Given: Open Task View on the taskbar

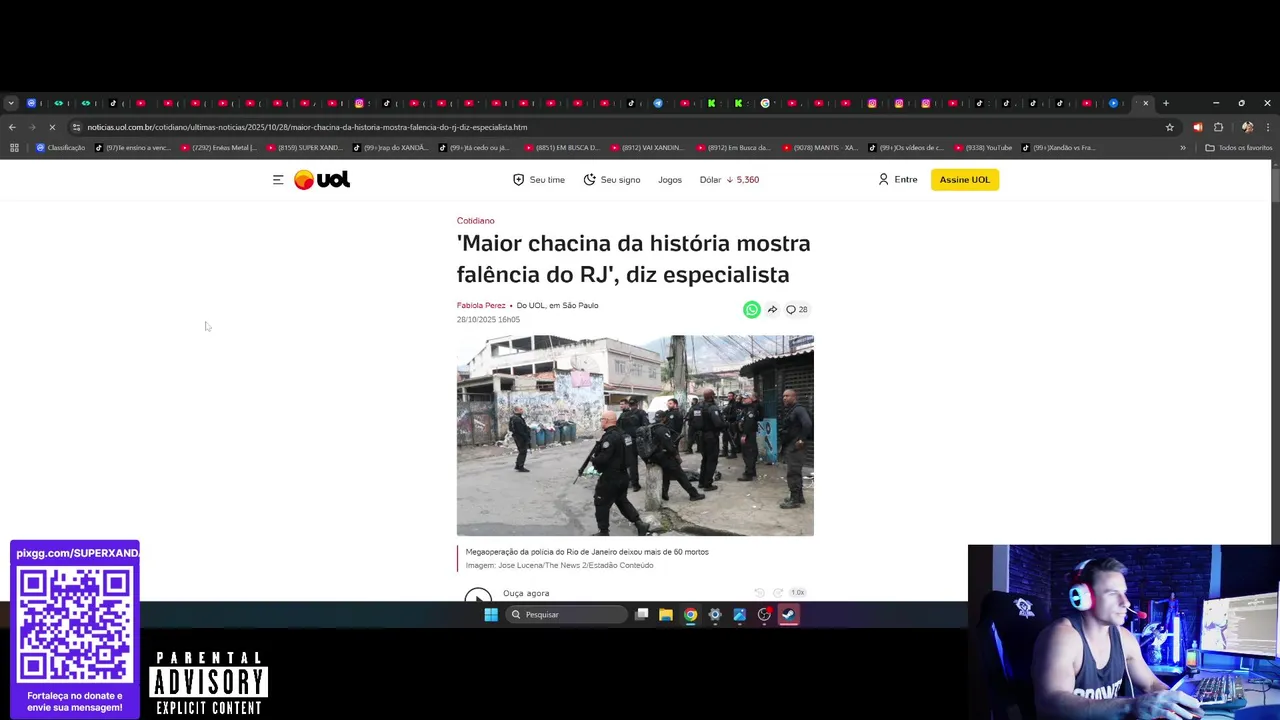Looking at the screenshot, I should click(642, 615).
